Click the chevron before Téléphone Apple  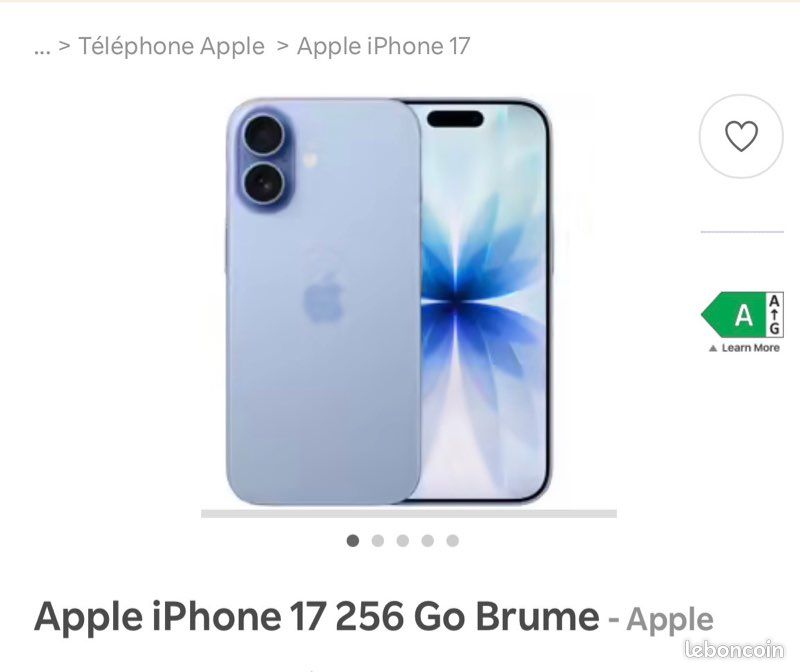click(x=64, y=46)
